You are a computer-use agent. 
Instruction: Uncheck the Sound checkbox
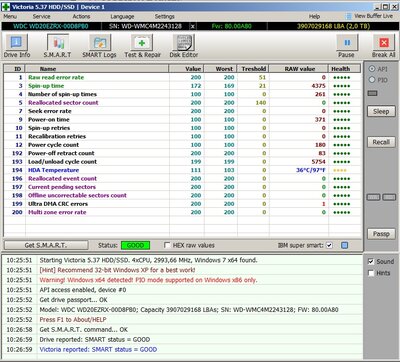371,261
